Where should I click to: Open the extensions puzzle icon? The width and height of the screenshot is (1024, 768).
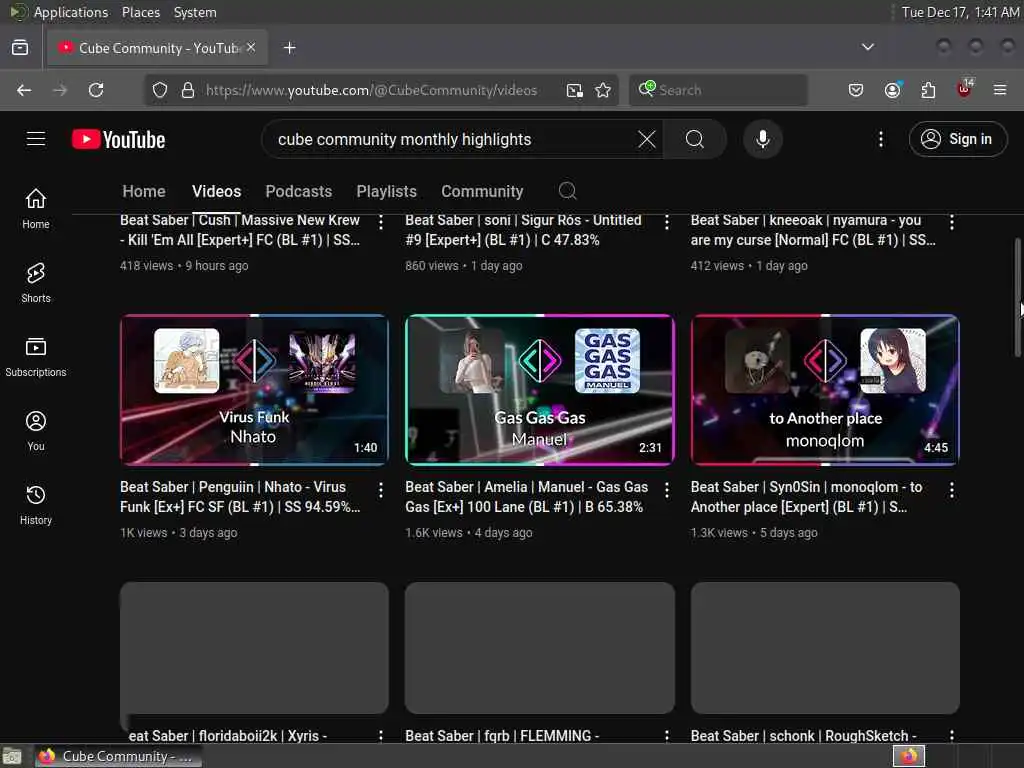[x=928, y=90]
